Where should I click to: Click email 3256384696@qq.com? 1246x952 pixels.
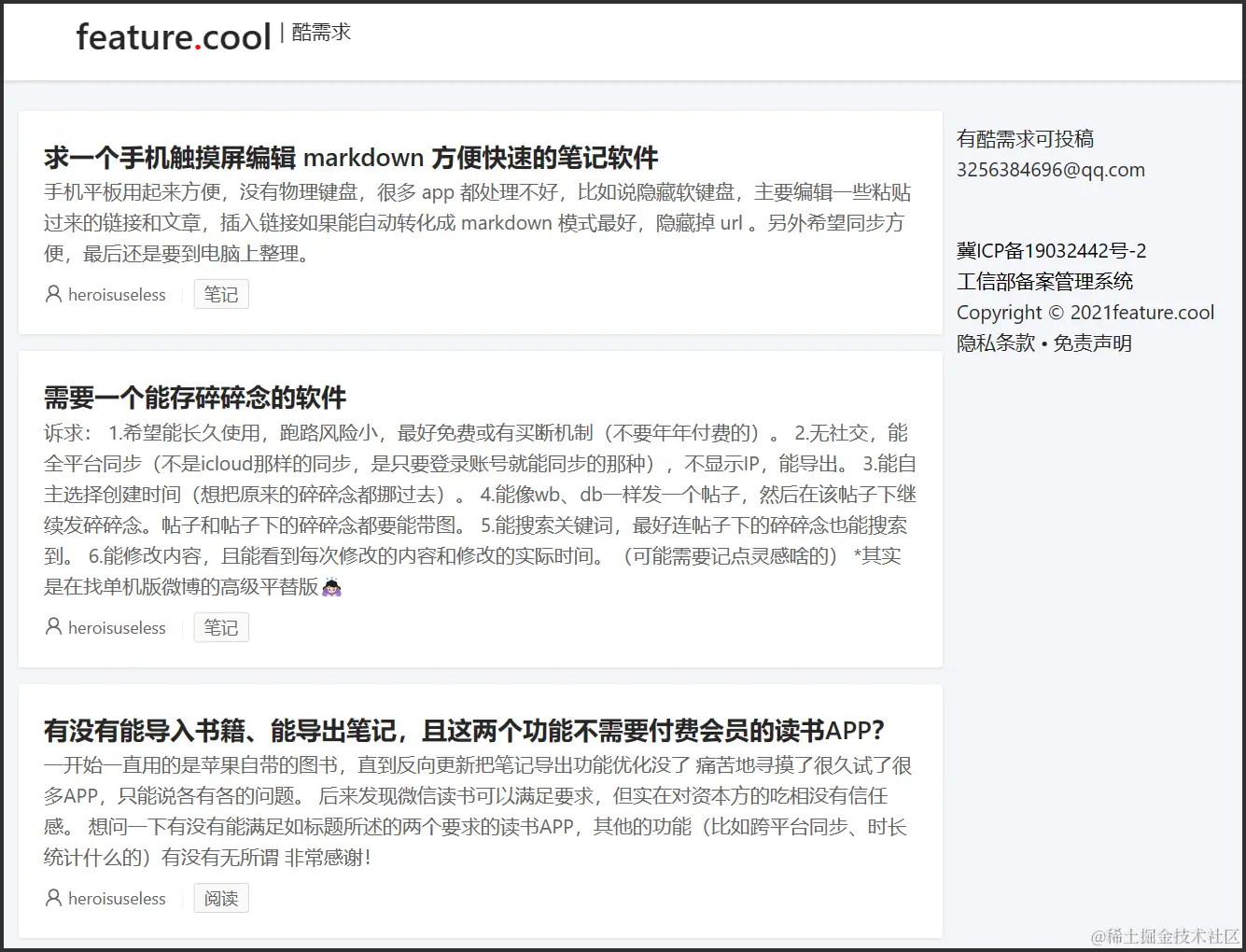(x=1051, y=170)
